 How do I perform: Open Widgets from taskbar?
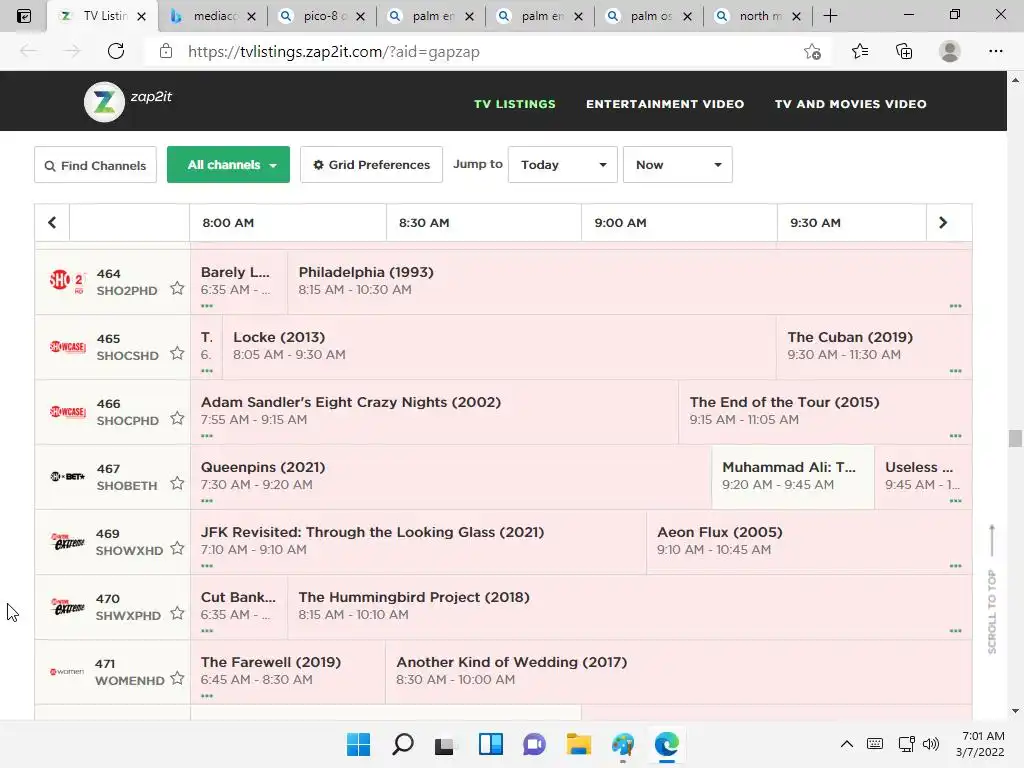tap(490, 744)
